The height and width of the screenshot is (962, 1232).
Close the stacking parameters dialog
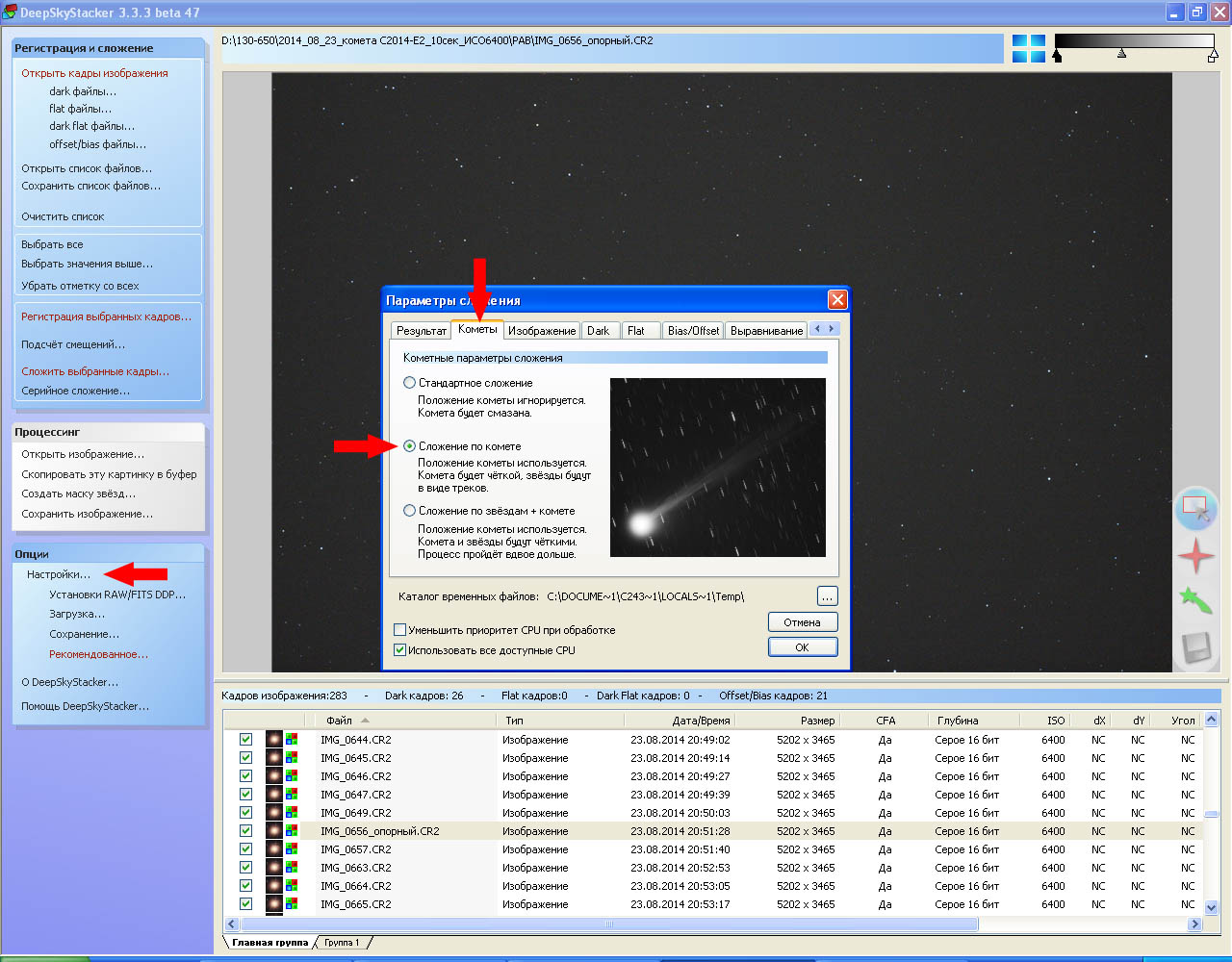click(x=837, y=300)
